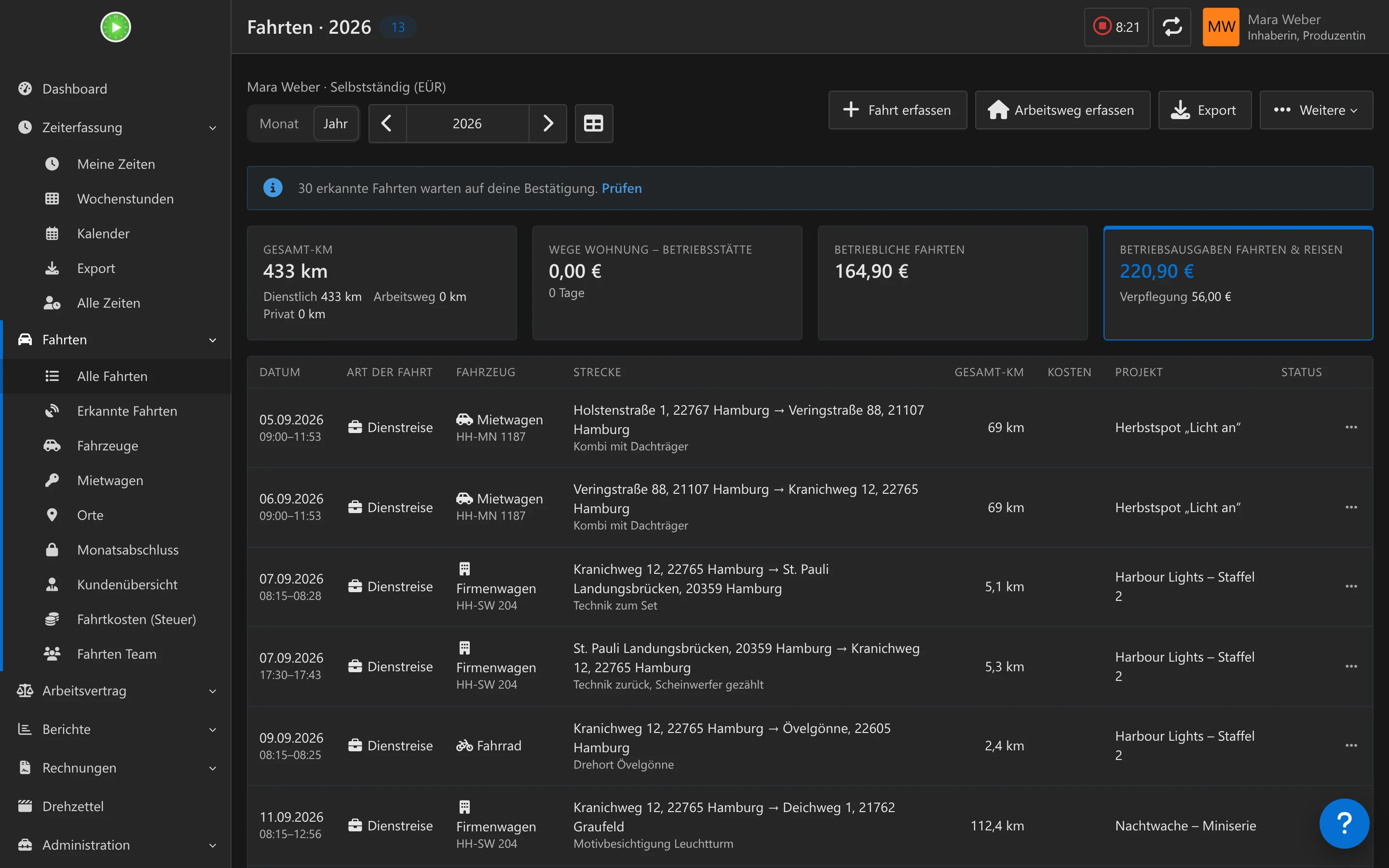Screen dimensions: 1389x868
Task: Open row actions for 05.09.2026 trip
Action: 1351,427
